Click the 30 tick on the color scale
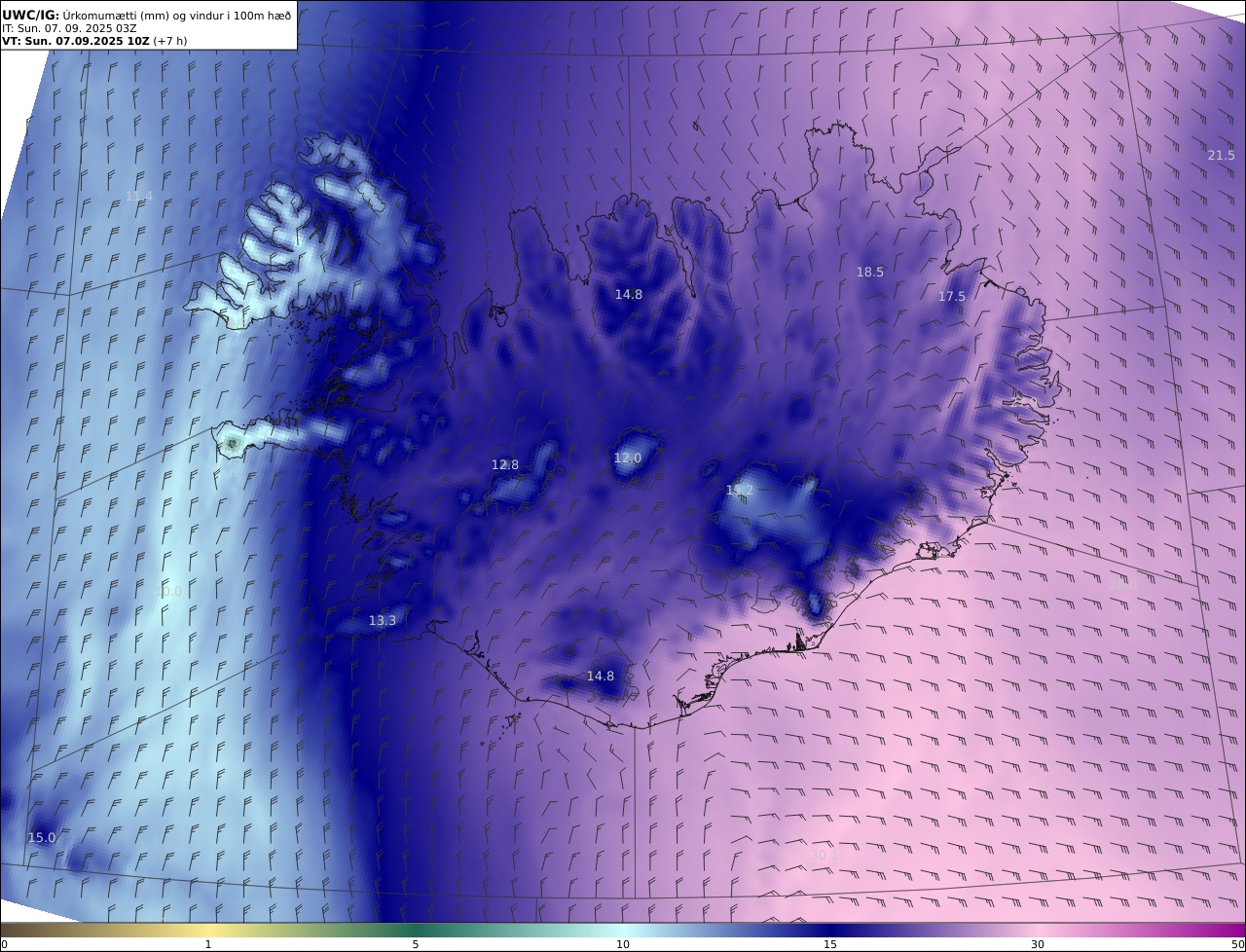Viewport: 1246px width, 952px height. tap(1038, 944)
